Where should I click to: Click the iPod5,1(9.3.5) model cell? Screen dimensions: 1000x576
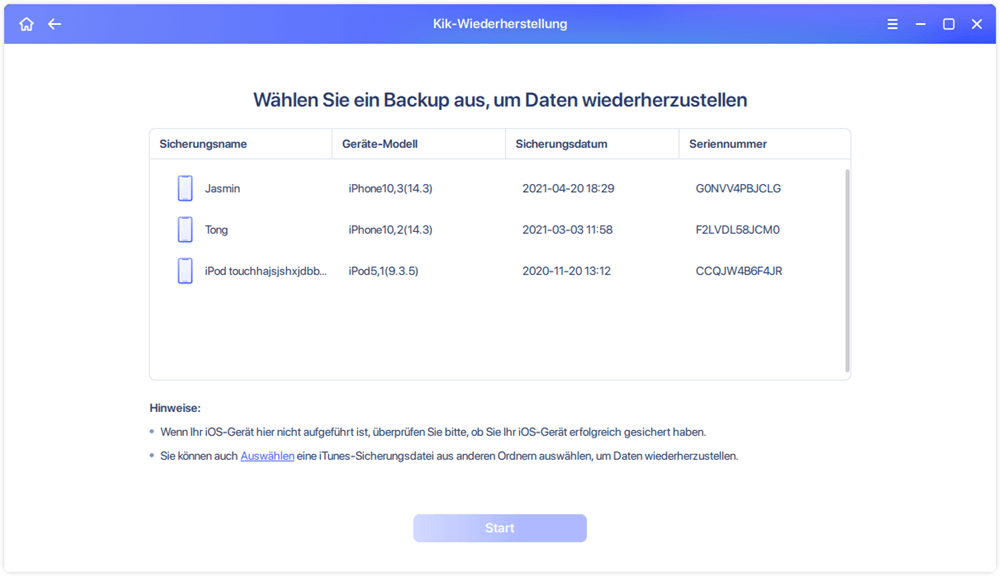[x=383, y=271]
